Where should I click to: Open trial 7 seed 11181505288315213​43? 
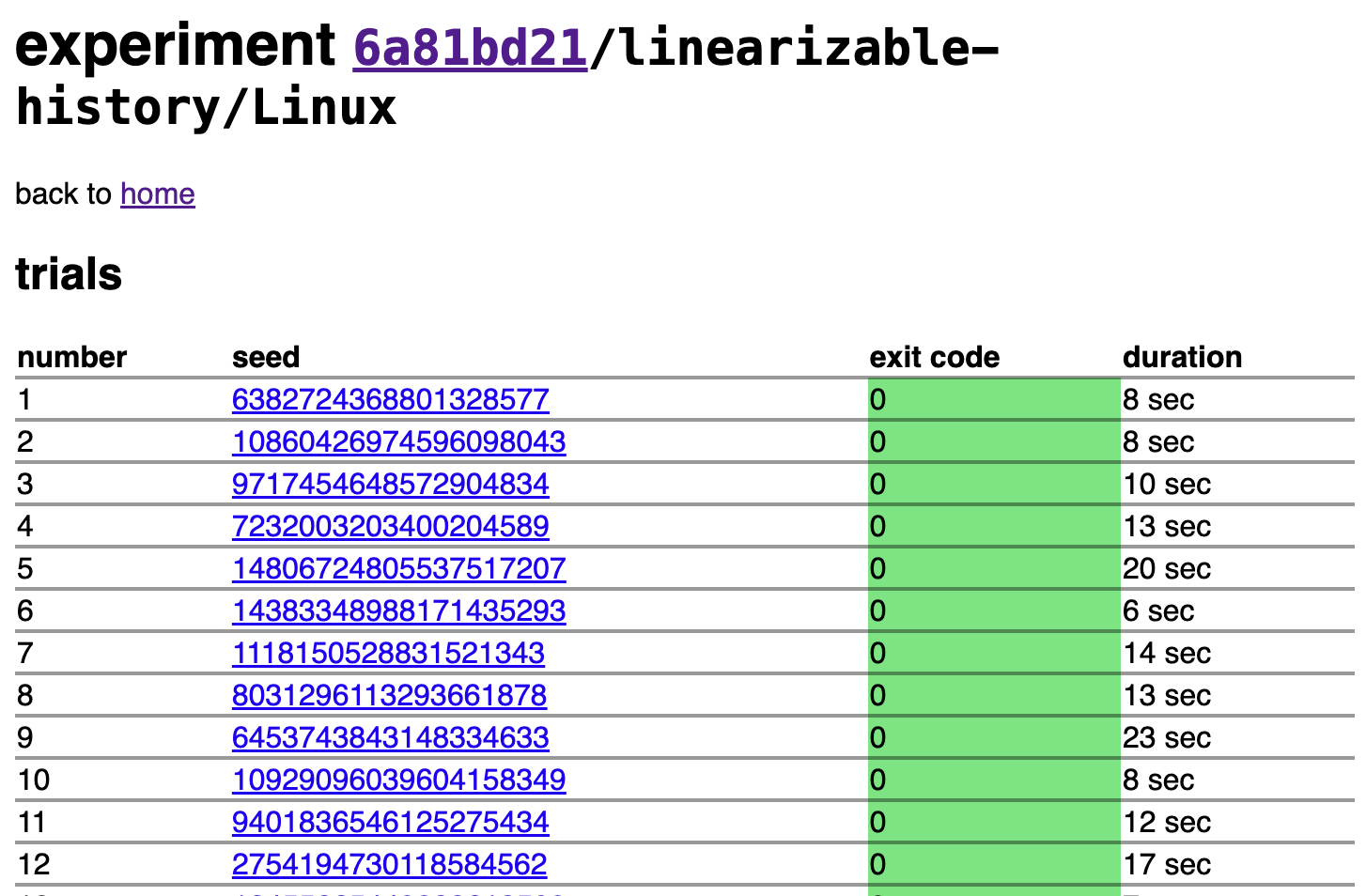pyautogui.click(x=388, y=654)
